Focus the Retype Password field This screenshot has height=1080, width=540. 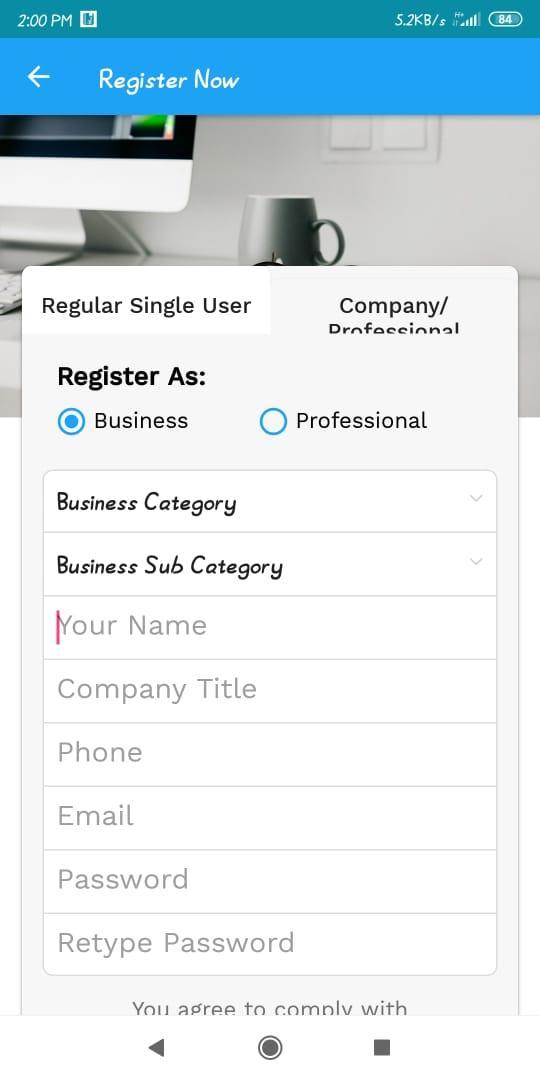(270, 944)
